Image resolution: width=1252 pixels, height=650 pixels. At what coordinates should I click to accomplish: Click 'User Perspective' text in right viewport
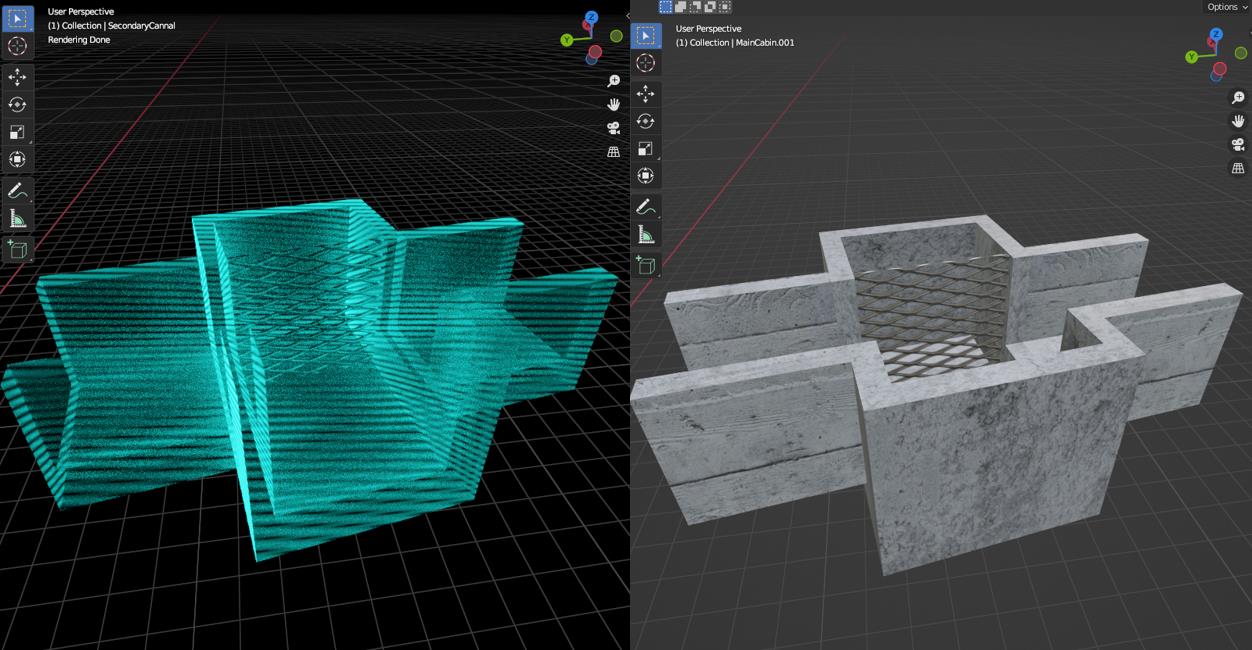(709, 29)
